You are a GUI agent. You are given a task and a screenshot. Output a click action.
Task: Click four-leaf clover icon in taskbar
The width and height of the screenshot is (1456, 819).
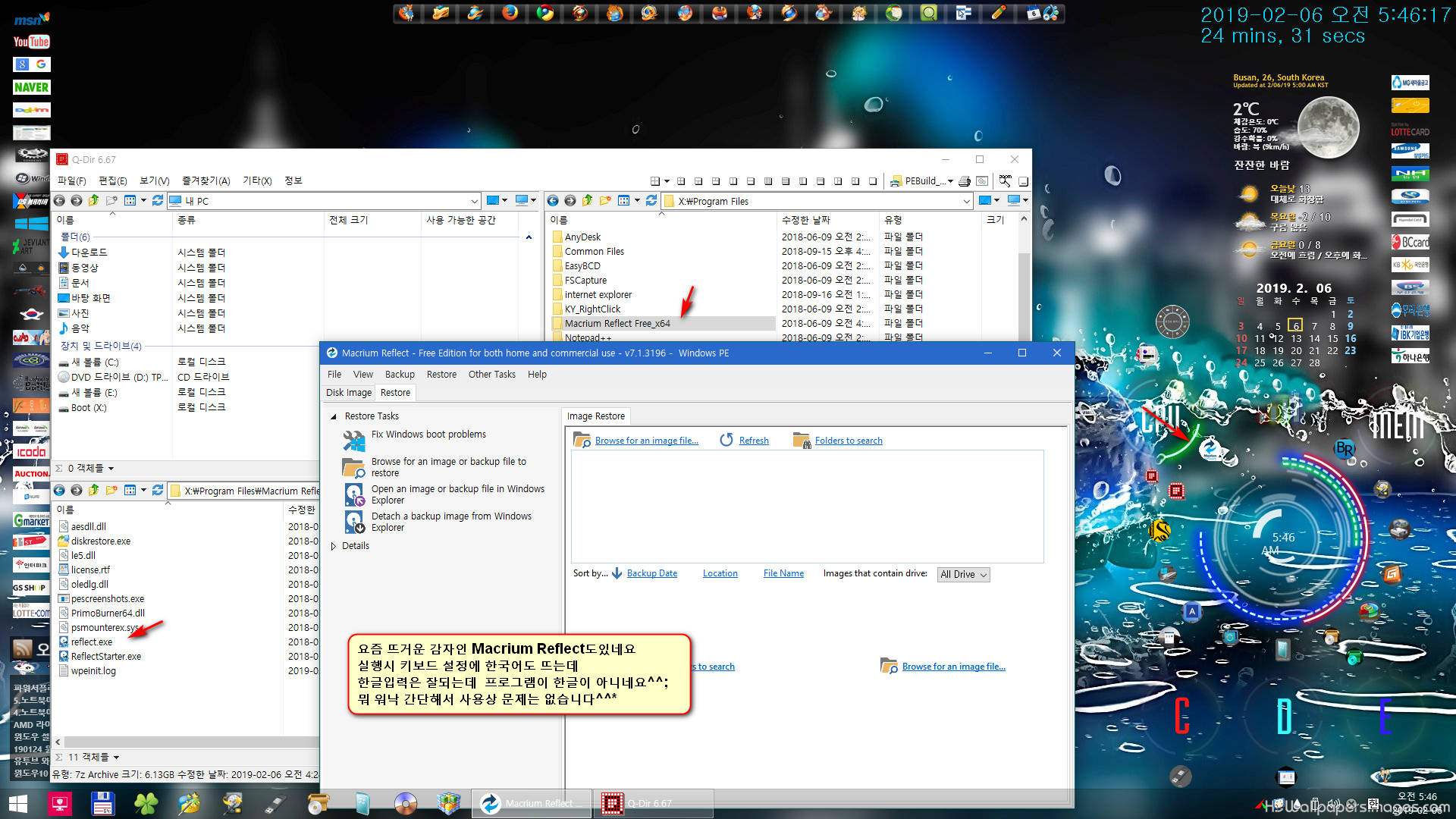(146, 804)
